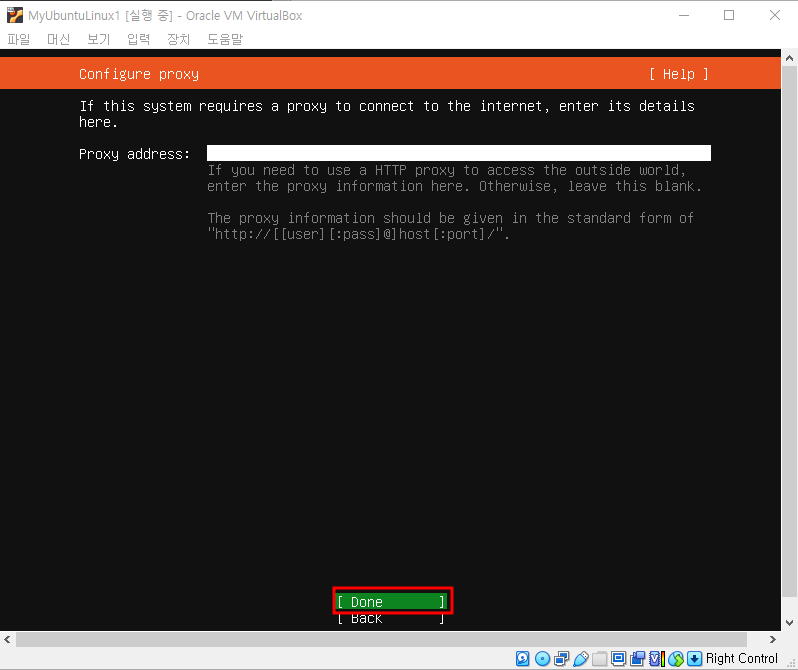Click the optical disc drive status icon

(x=543, y=658)
